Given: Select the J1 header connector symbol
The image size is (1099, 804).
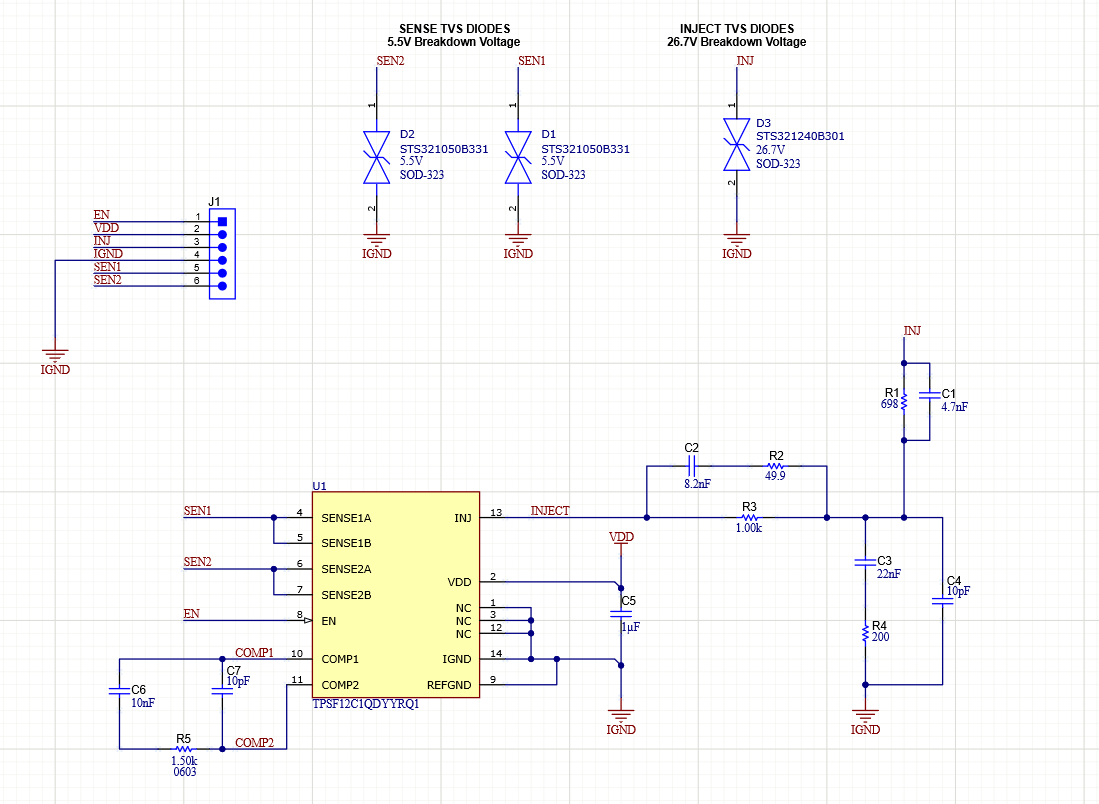Looking at the screenshot, I should click(222, 253).
